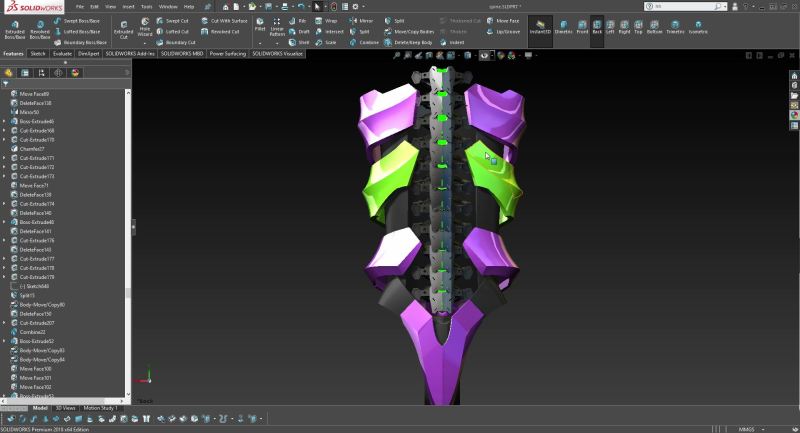
Task: Switch to Top view orientation
Action: (x=638, y=27)
